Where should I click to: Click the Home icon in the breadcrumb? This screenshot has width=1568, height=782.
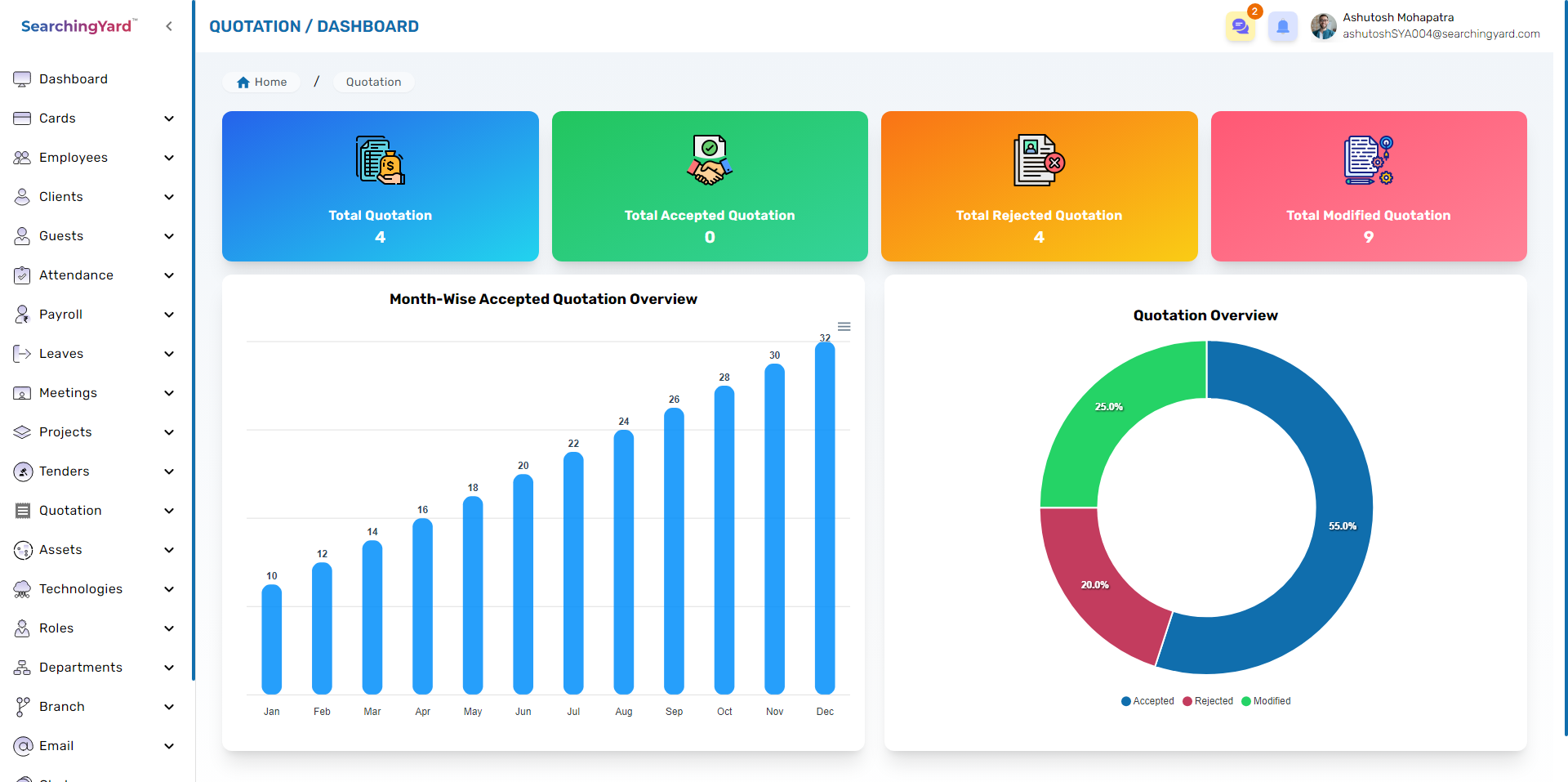tap(243, 83)
